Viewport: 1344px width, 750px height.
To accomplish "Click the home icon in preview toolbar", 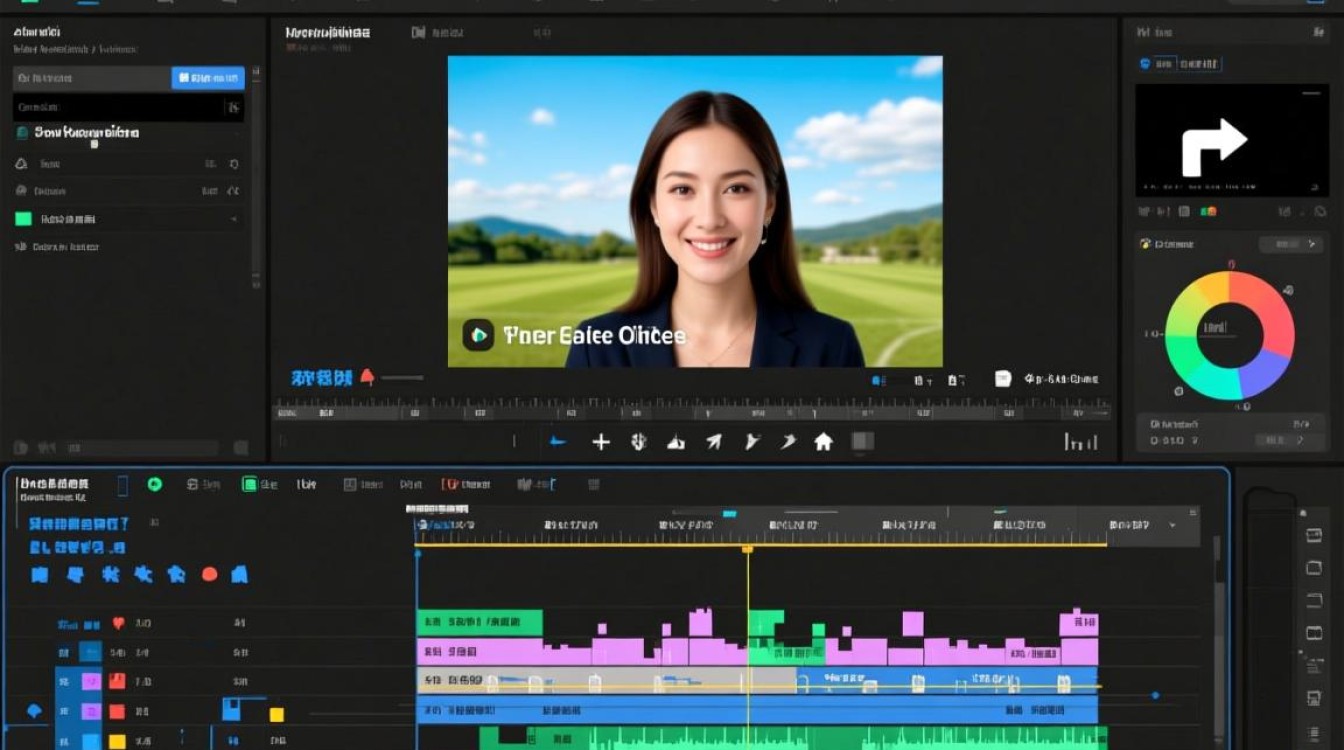I will pos(823,441).
